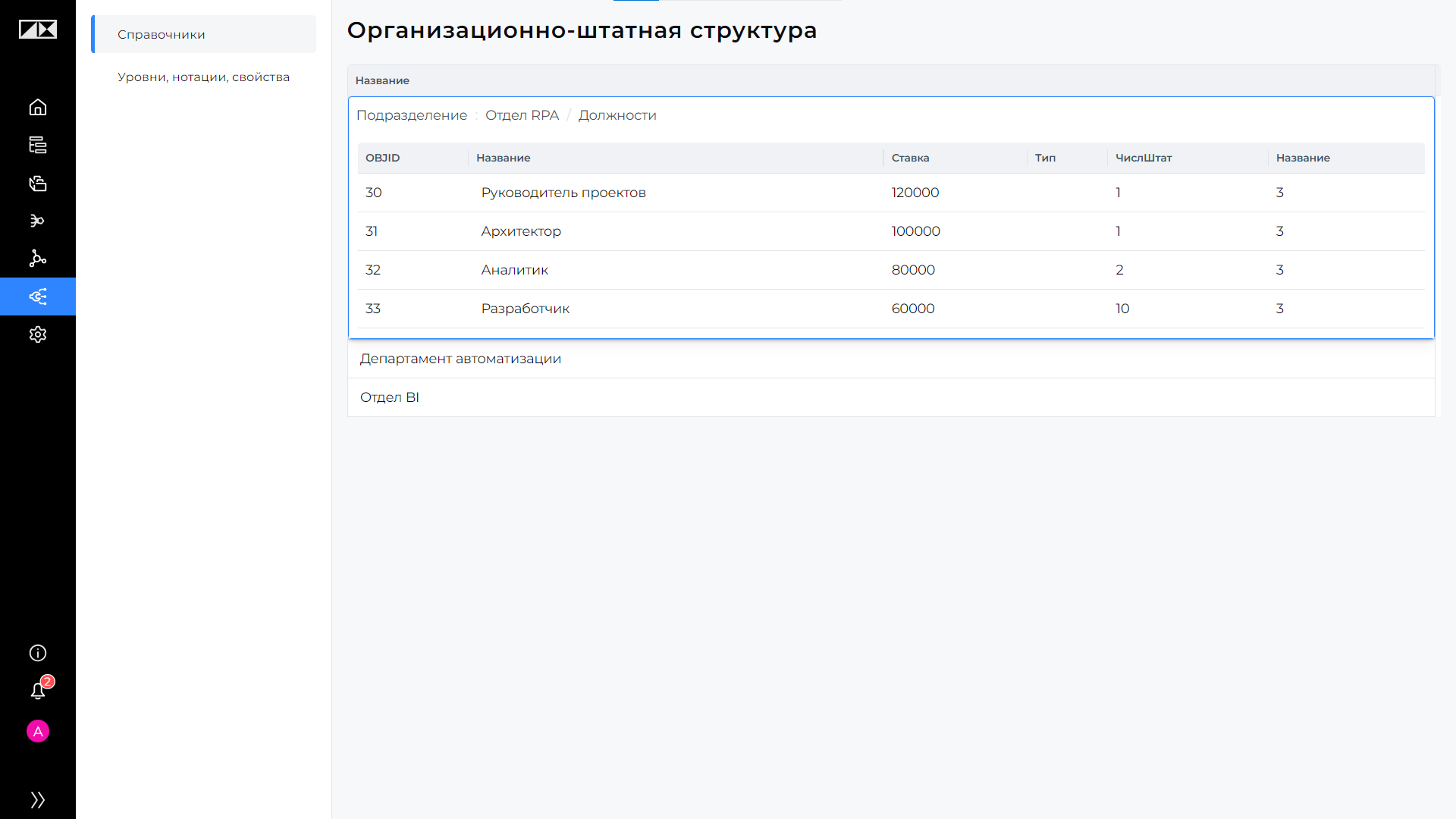The height and width of the screenshot is (819, 1456).
Task: Expand sidebar with double chevron icon
Action: pos(38,800)
